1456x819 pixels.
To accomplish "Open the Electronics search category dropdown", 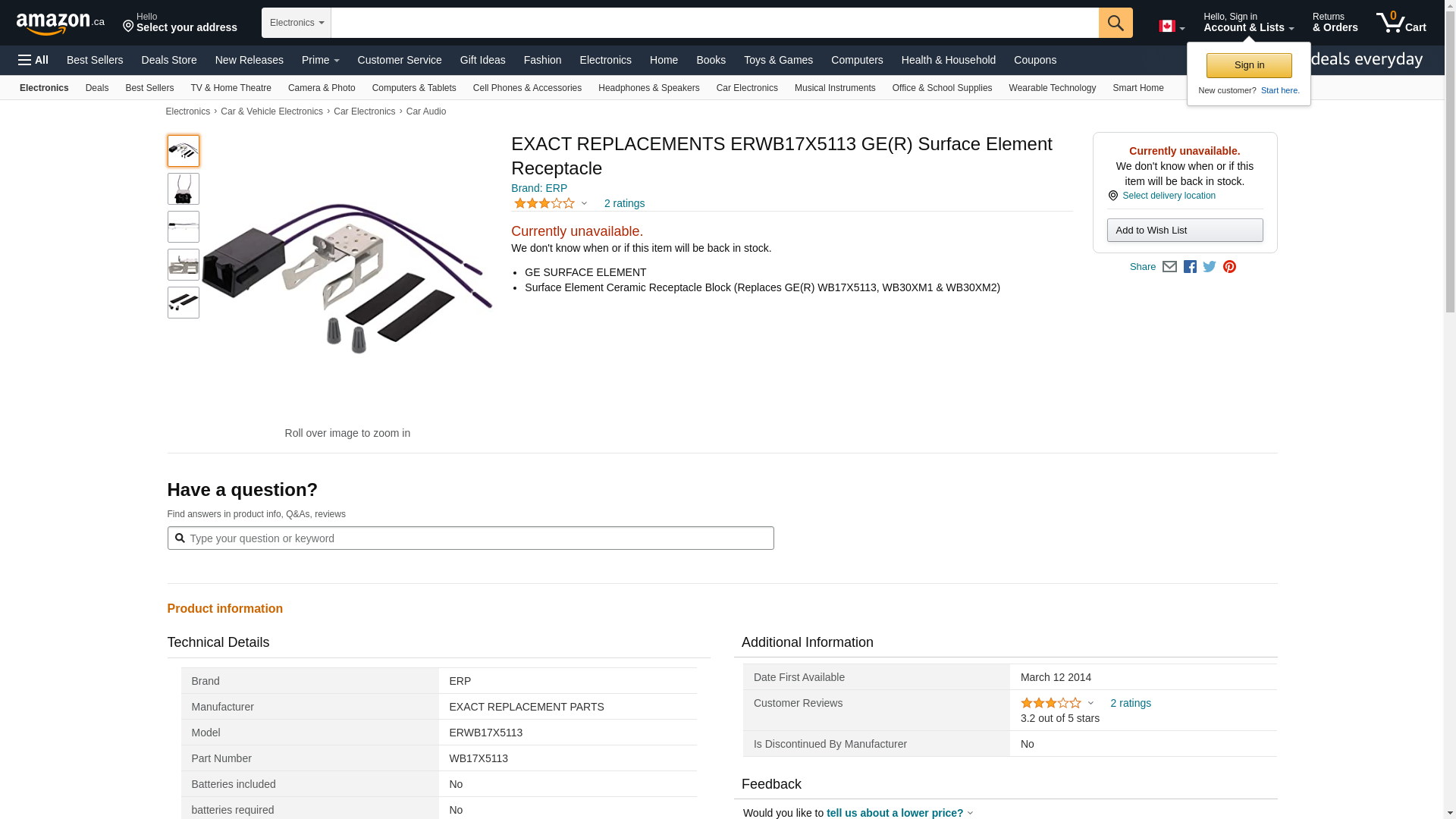I will click(x=297, y=23).
